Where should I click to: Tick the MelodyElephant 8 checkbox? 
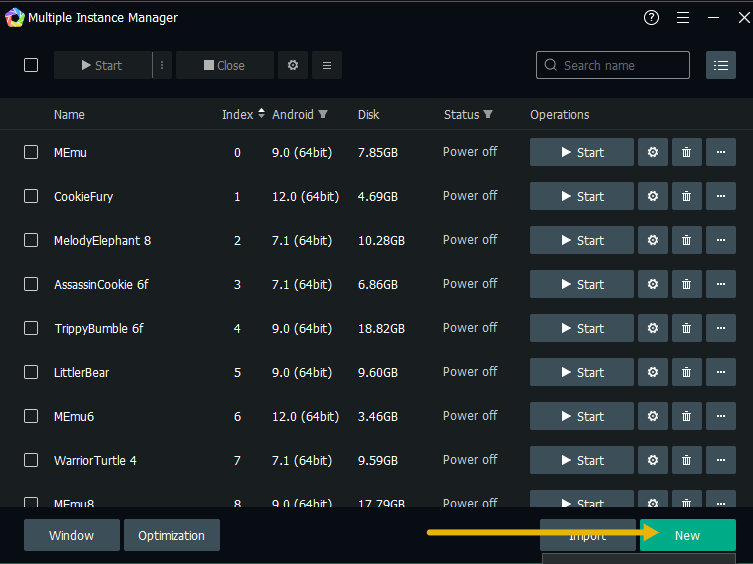[31, 240]
